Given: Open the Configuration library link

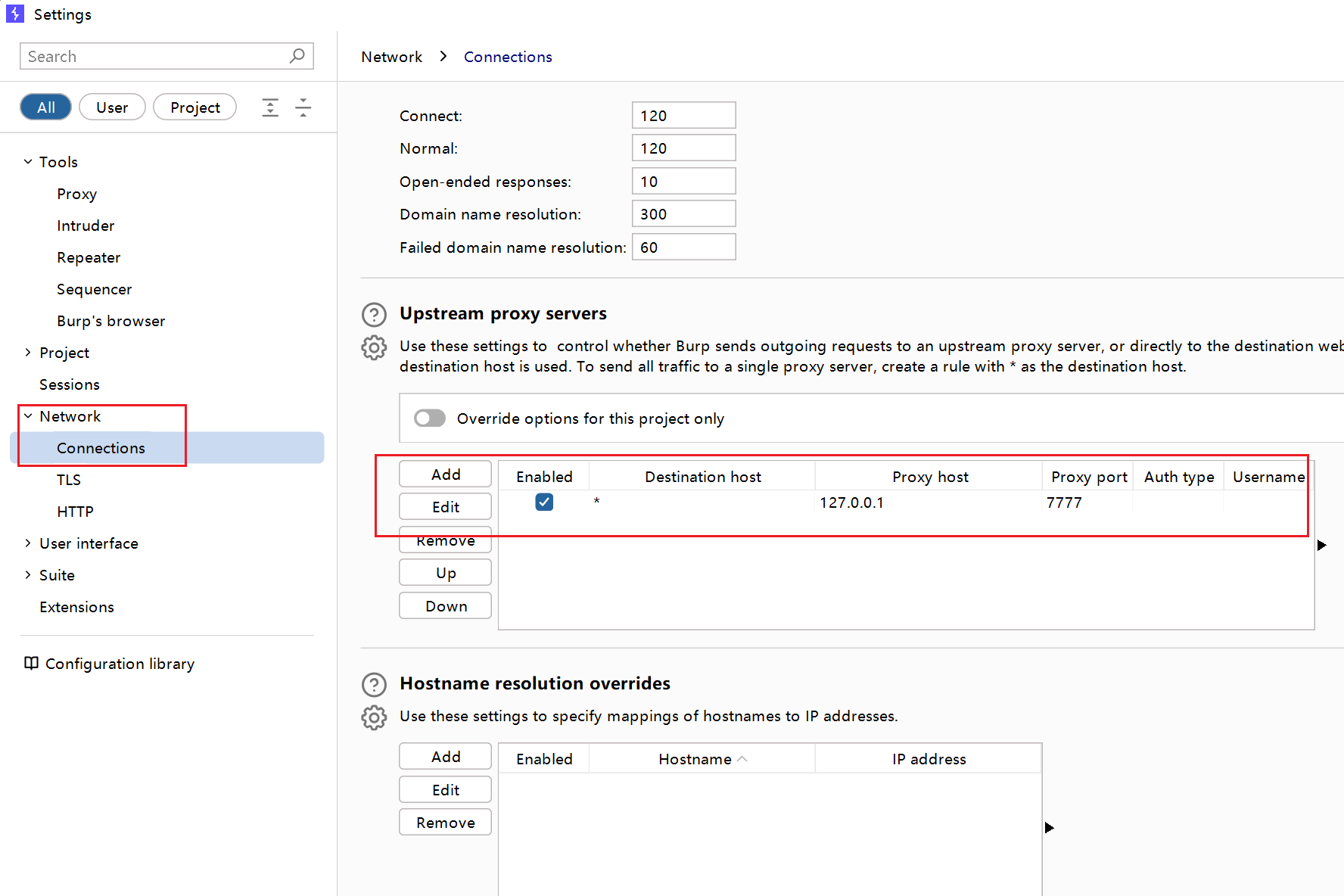Looking at the screenshot, I should coord(120,664).
